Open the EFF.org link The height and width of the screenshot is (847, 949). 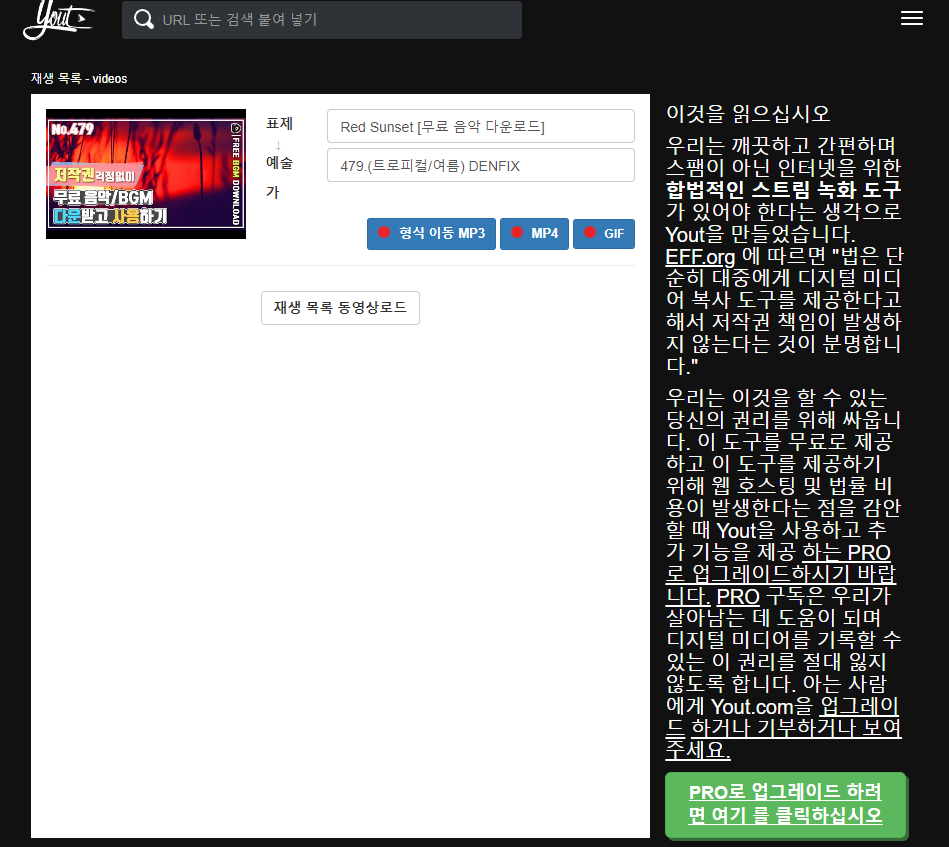pos(700,257)
